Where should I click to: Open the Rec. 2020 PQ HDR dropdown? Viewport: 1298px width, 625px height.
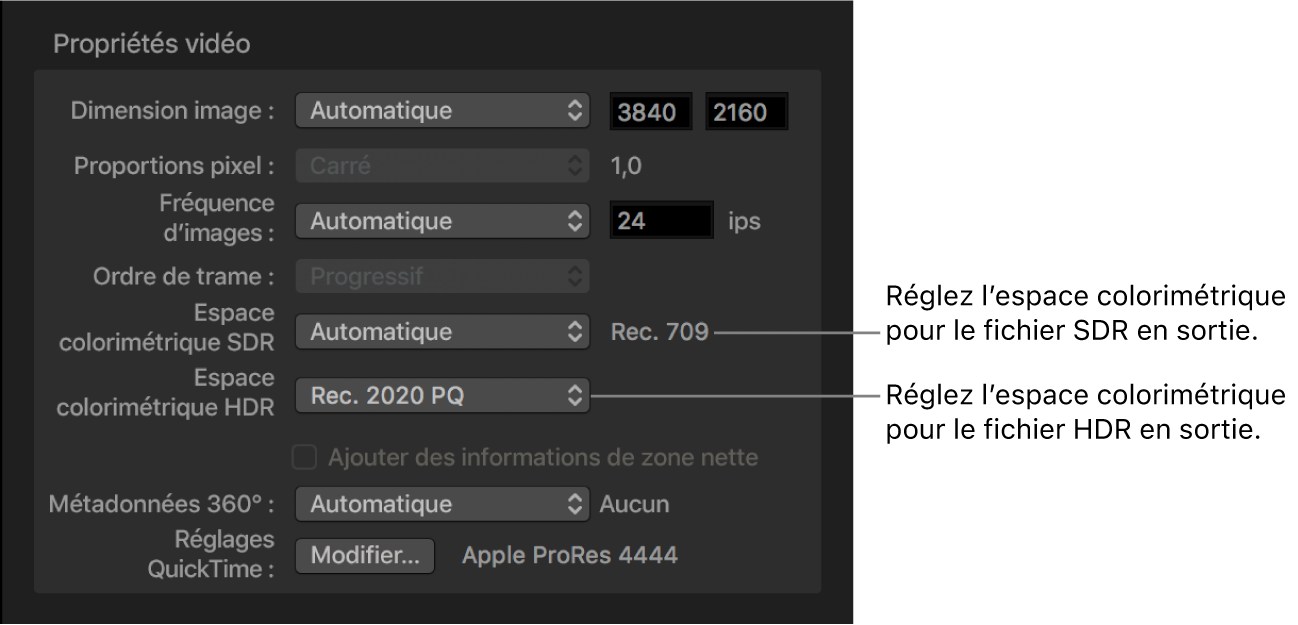point(443,396)
